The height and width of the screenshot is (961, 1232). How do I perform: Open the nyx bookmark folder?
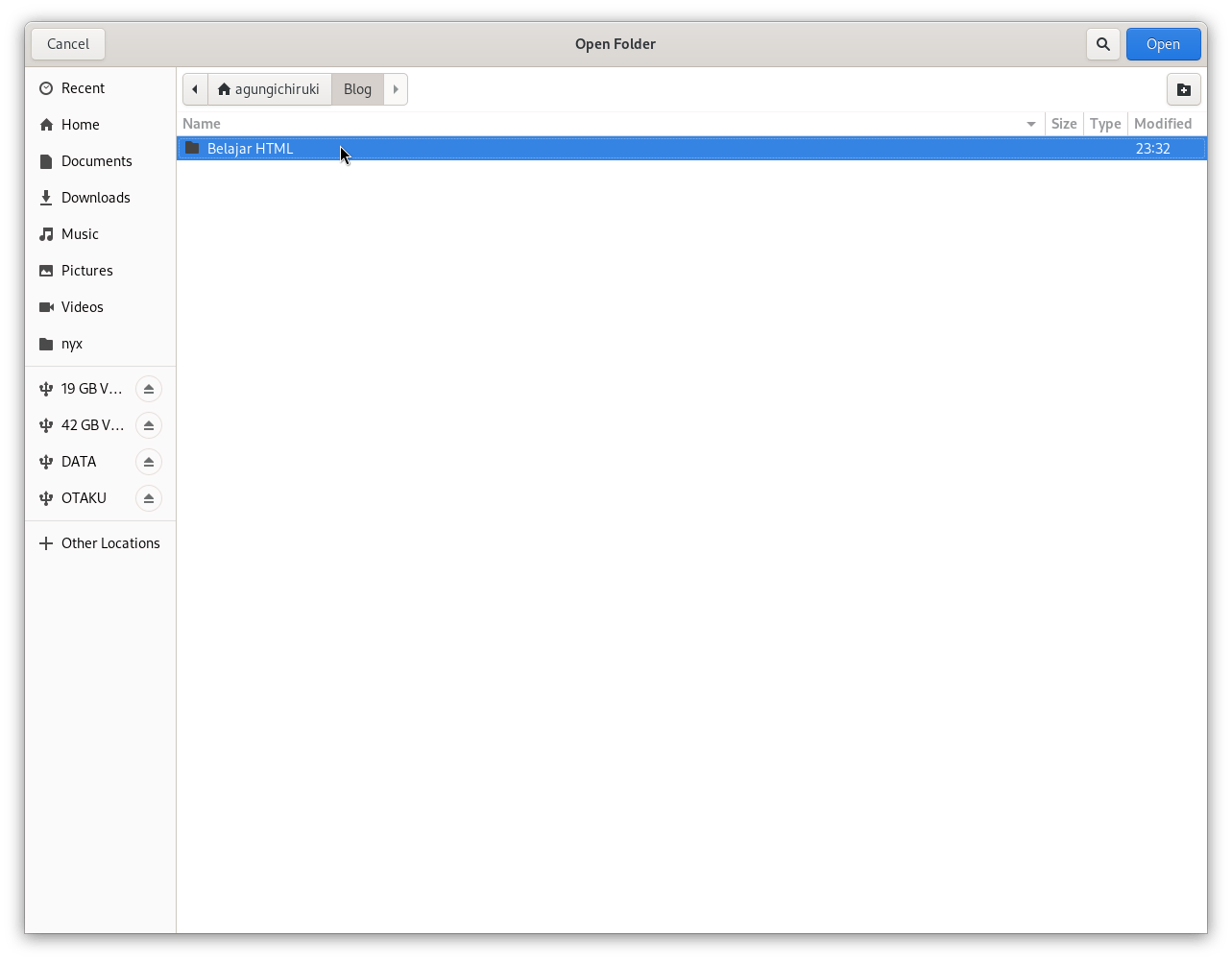(x=100, y=344)
